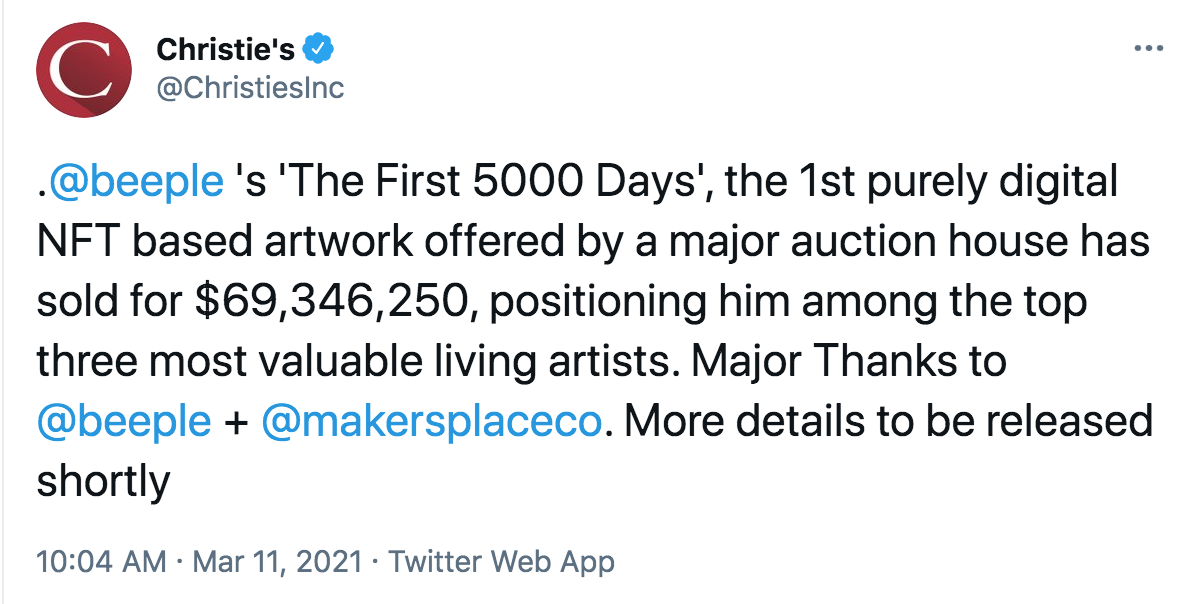This screenshot has height=604, width=1196.
Task: Click the Christie's display name
Action: [226, 49]
